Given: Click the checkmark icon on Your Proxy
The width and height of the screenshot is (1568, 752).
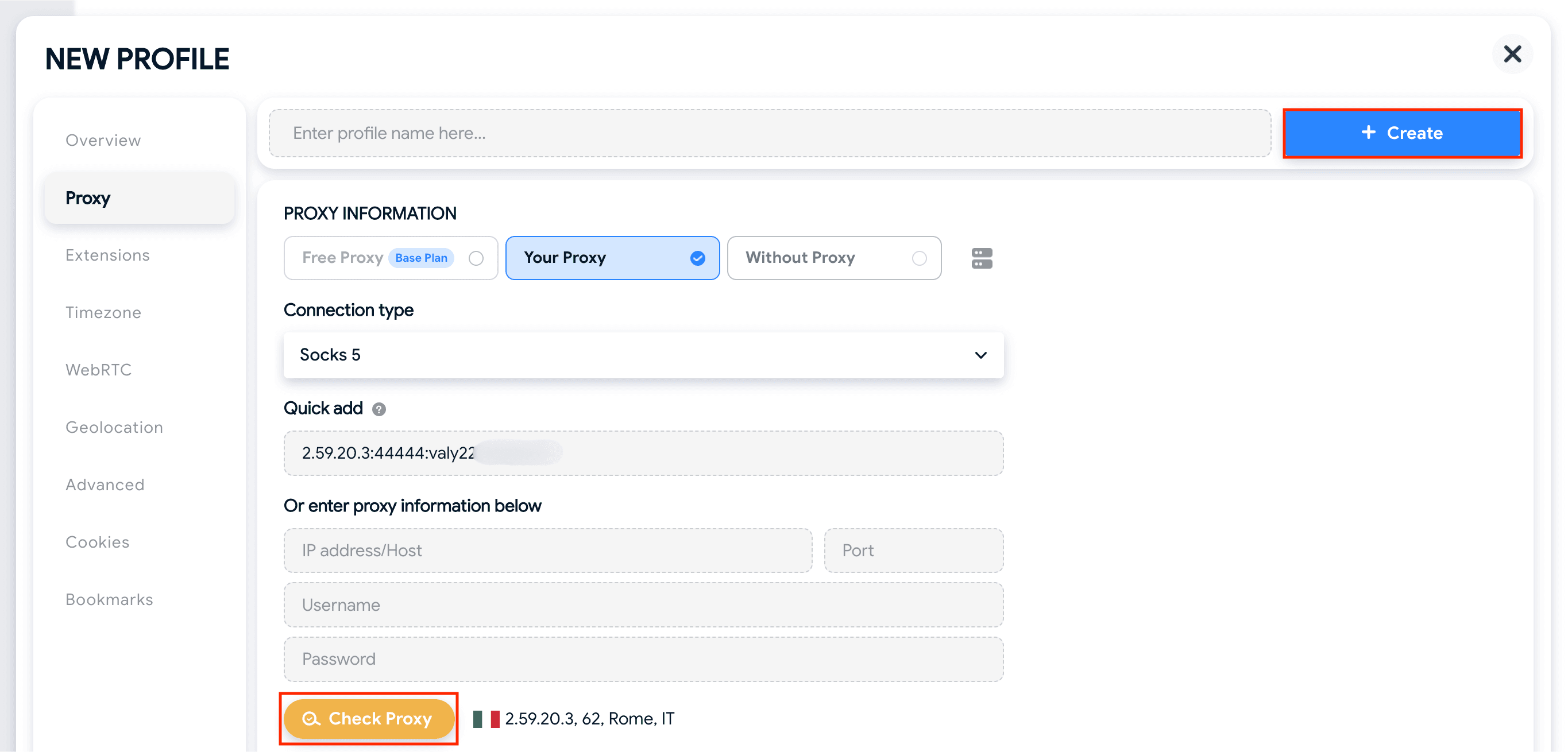Looking at the screenshot, I should click(x=698, y=258).
